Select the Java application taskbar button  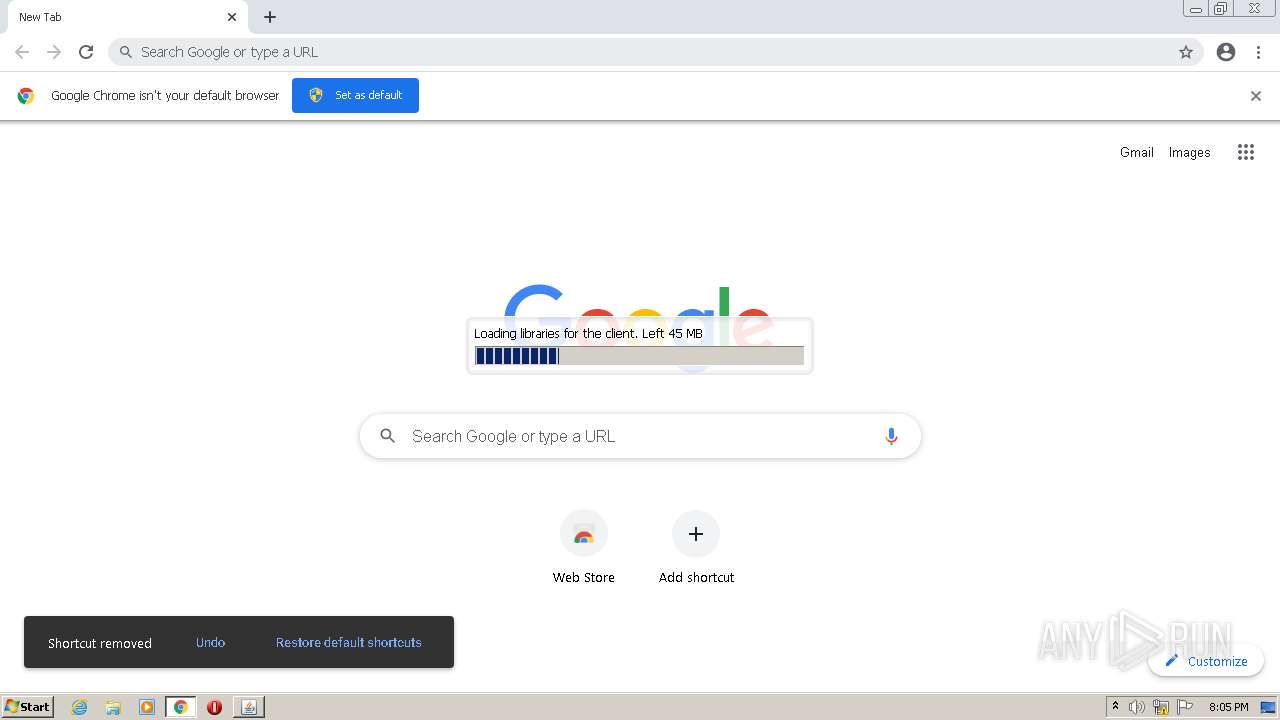pyautogui.click(x=249, y=707)
